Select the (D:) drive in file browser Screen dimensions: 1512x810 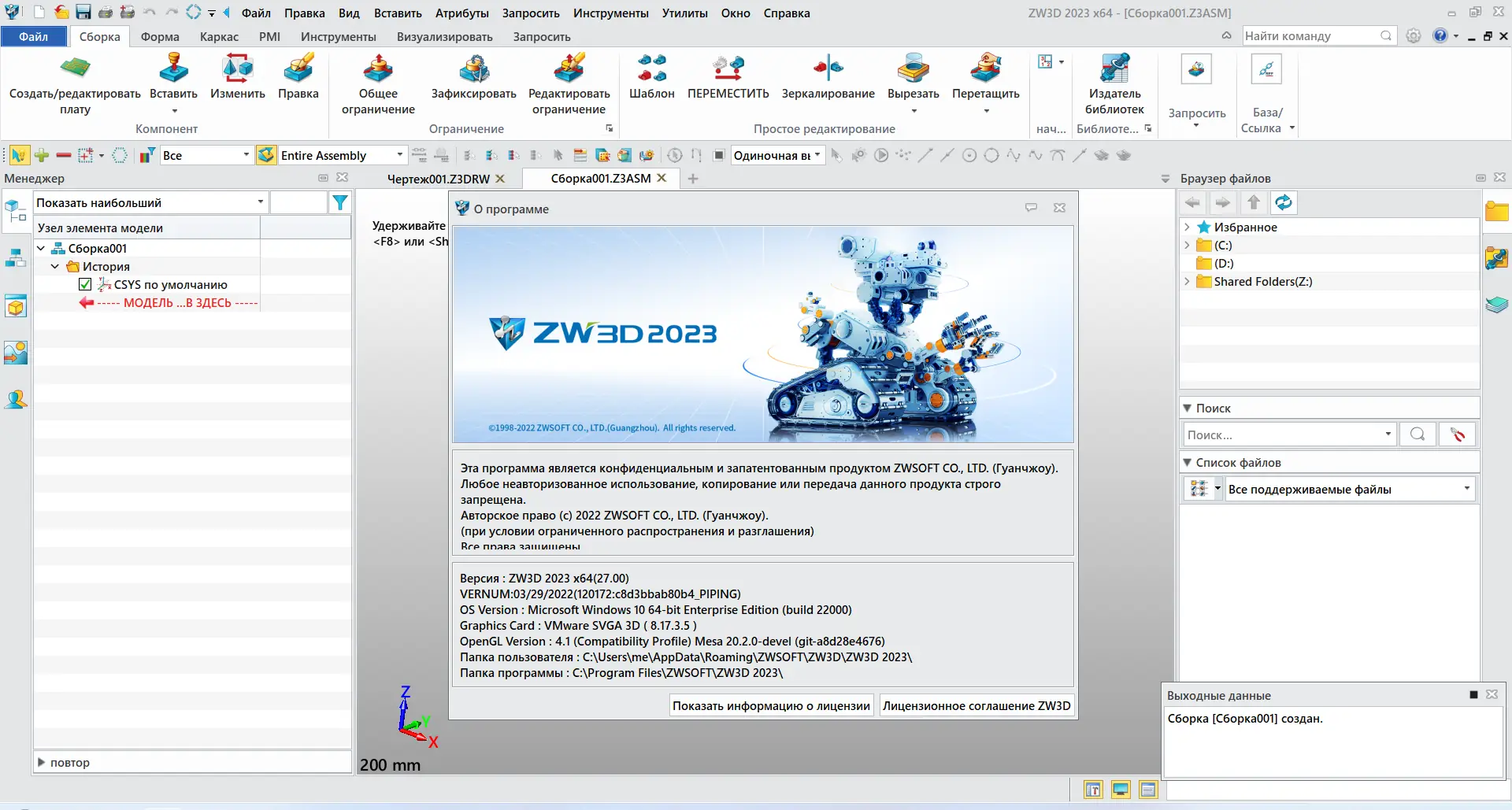tap(1223, 263)
